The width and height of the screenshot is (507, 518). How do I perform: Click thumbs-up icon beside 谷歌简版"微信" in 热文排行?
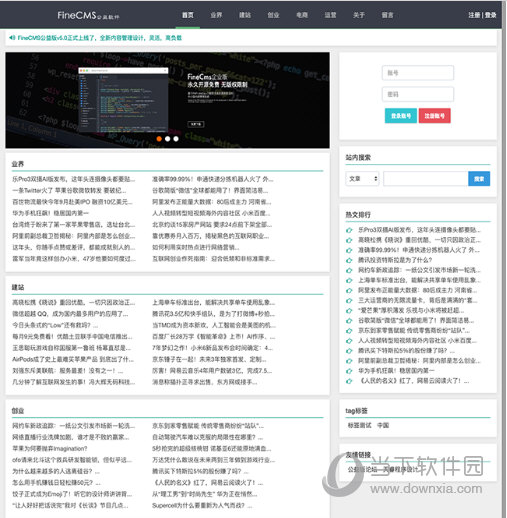click(349, 321)
